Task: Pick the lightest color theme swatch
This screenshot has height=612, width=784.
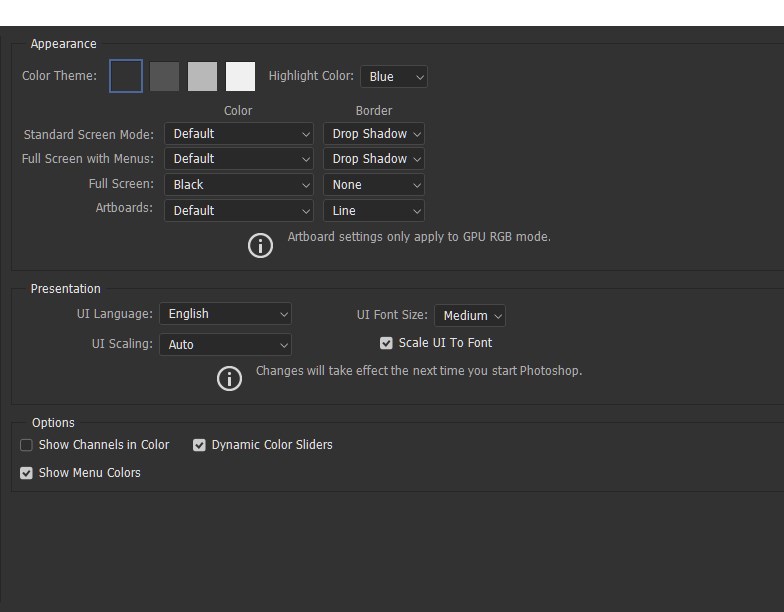Action: click(x=240, y=76)
